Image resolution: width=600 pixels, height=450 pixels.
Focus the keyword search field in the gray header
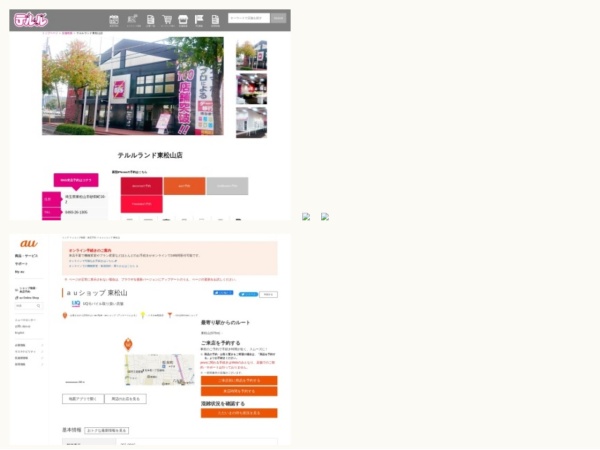[x=249, y=18]
